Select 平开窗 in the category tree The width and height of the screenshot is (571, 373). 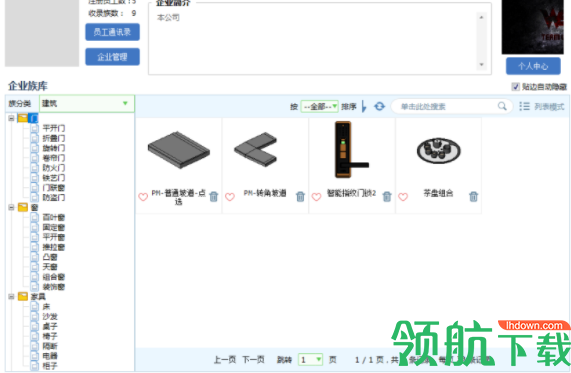pyautogui.click(x=54, y=237)
